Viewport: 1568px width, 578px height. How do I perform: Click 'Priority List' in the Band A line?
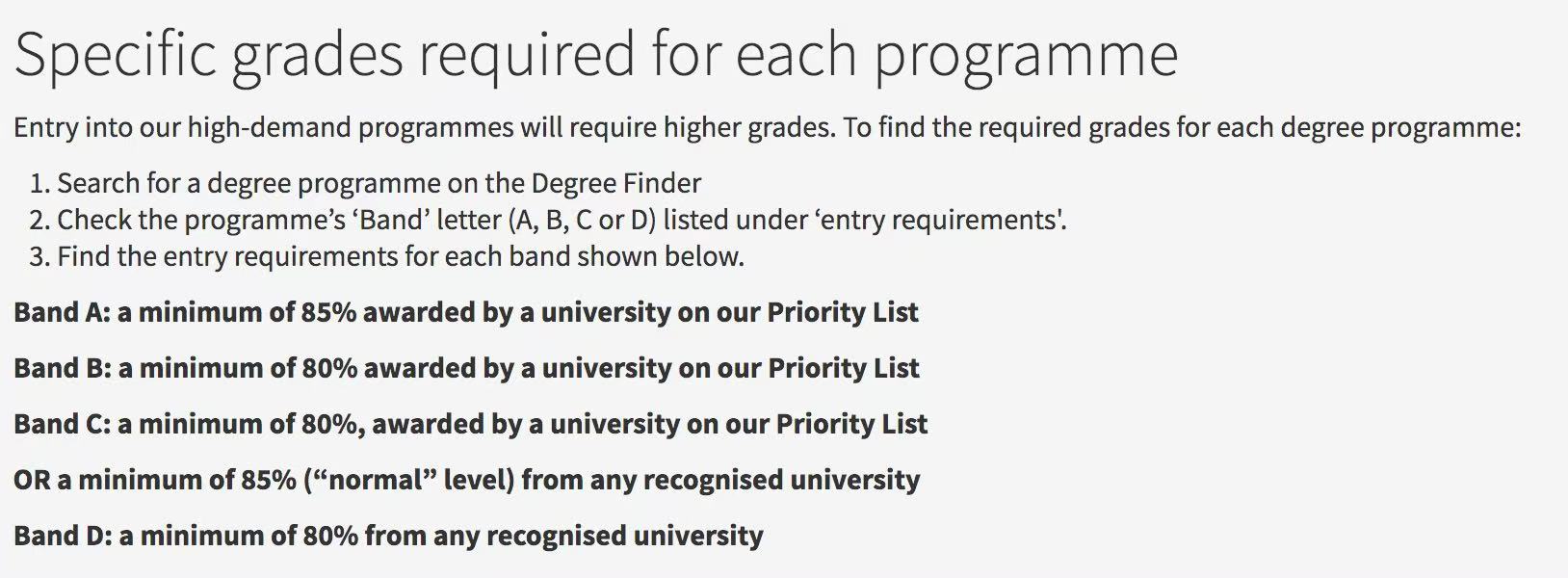(x=842, y=313)
